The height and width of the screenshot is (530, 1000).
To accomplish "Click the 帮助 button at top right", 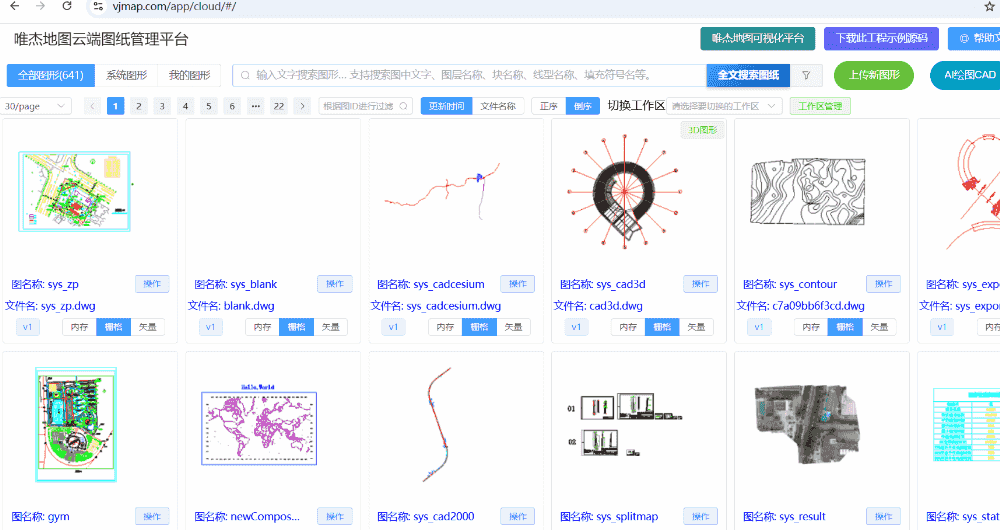I will coord(974,38).
